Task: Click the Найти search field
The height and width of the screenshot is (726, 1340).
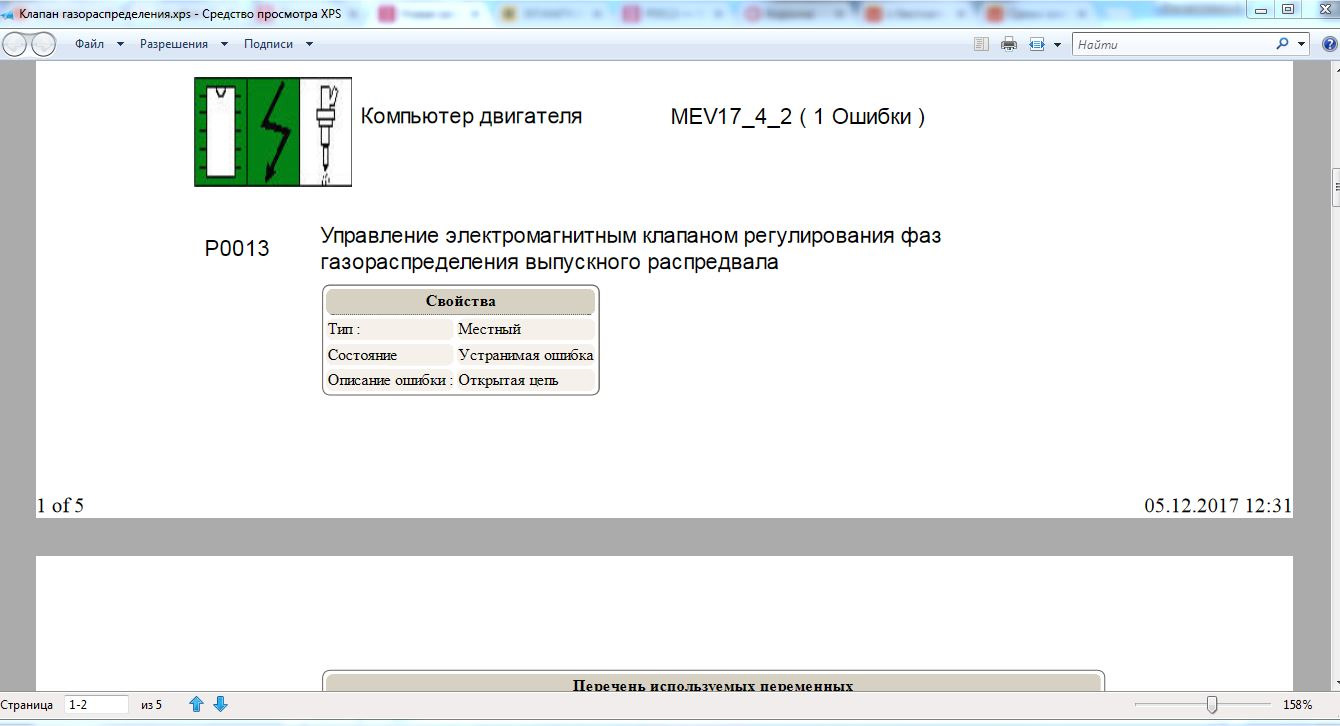Action: pos(1172,44)
